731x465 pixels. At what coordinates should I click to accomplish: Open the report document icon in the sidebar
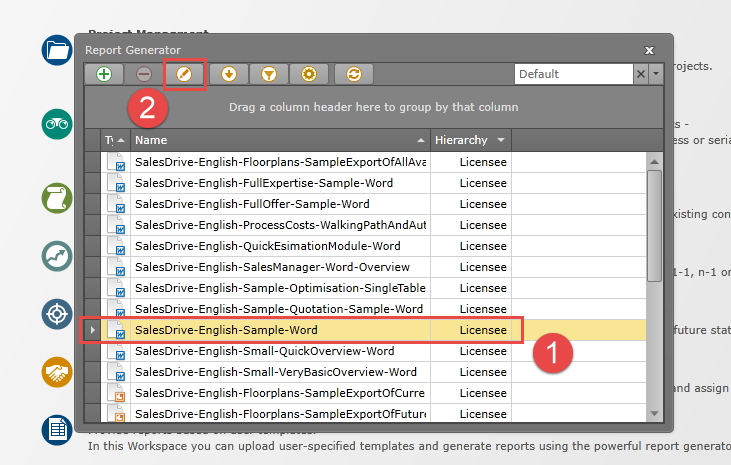tap(57, 430)
